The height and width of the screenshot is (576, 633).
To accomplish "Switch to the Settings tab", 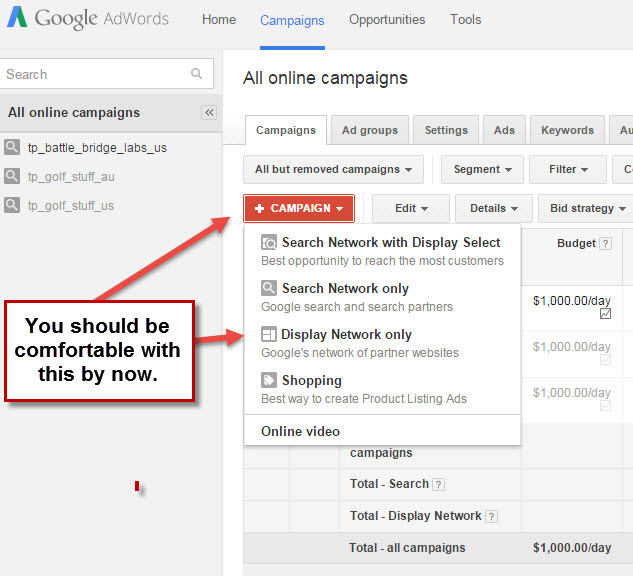I will point(446,130).
